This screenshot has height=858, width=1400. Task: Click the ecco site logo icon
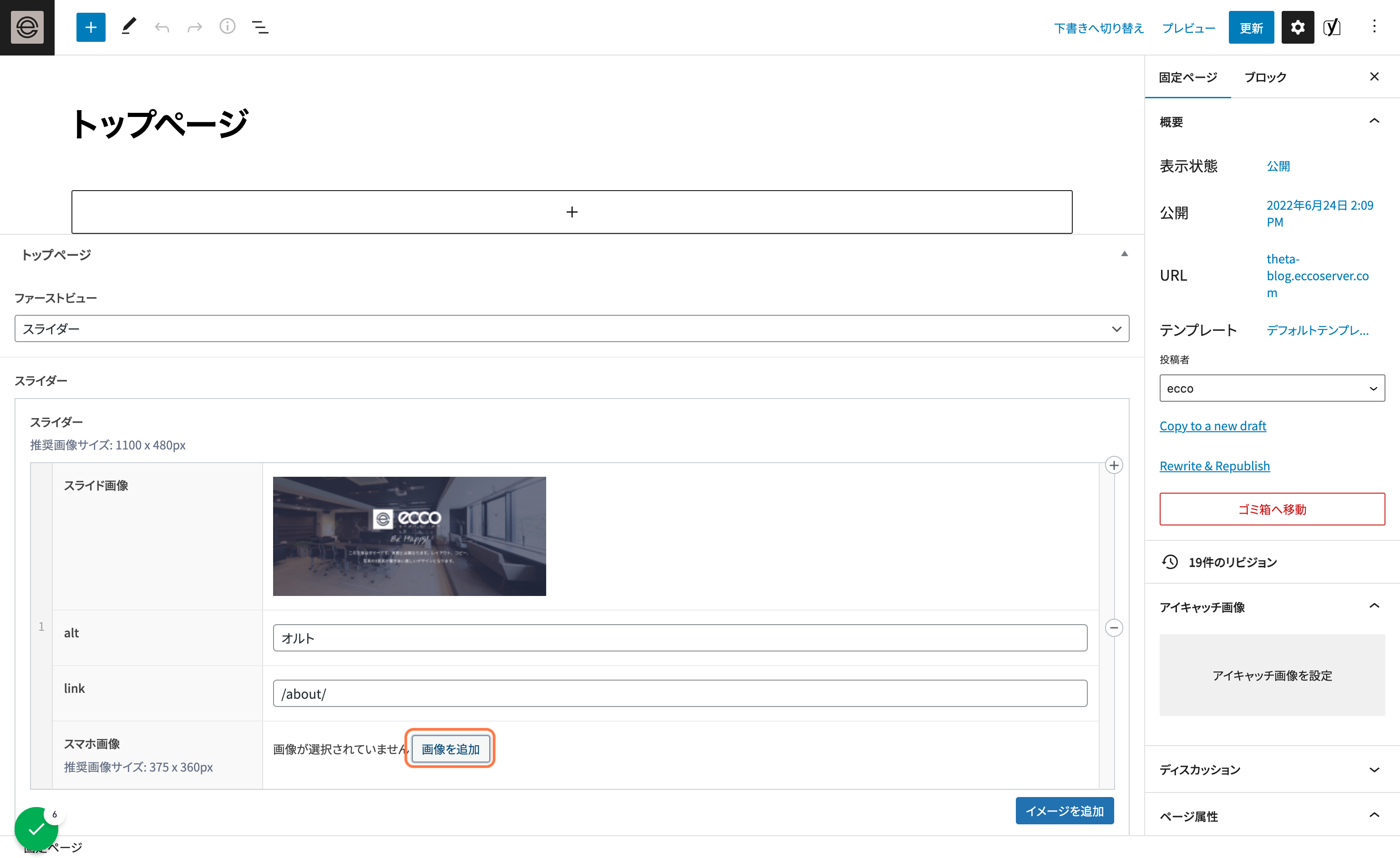[27, 27]
